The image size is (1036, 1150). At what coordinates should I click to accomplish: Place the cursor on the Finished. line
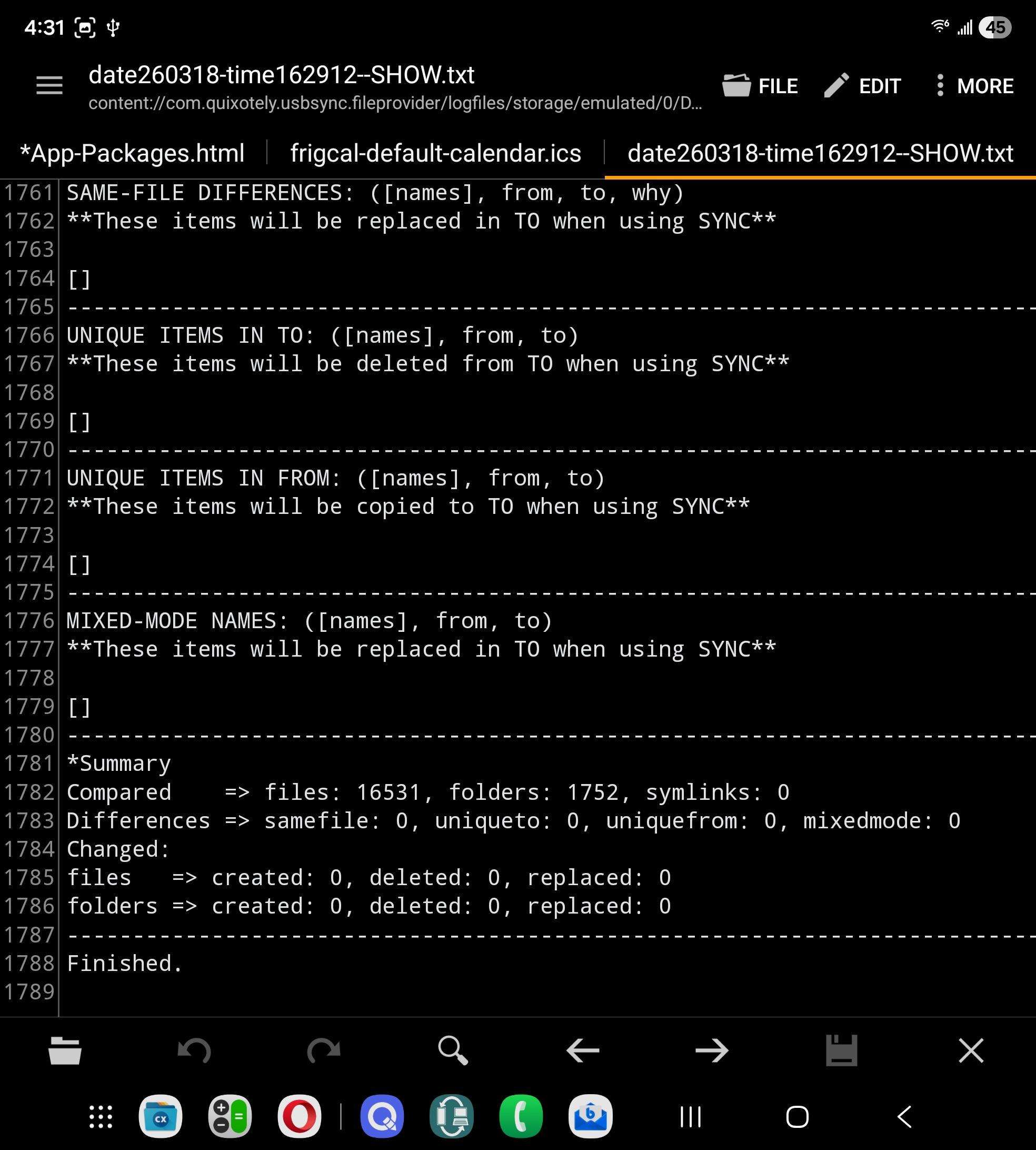click(x=125, y=963)
